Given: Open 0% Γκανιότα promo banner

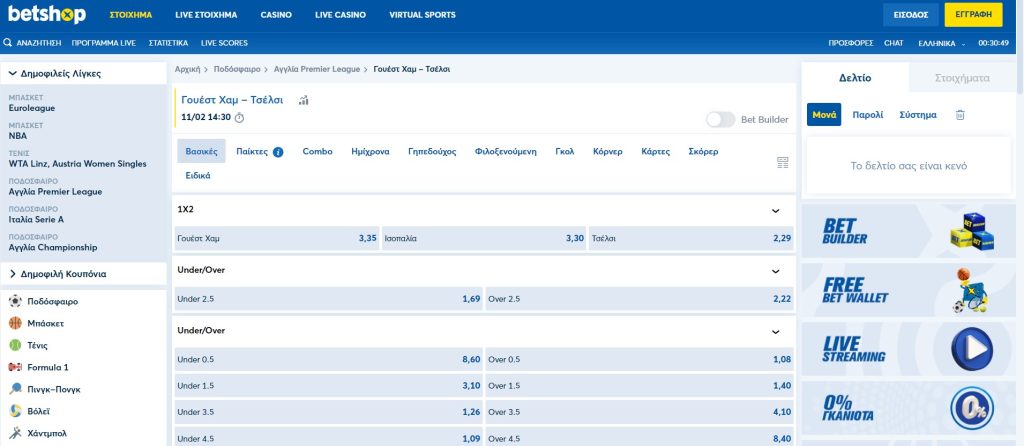Looking at the screenshot, I should [x=908, y=408].
